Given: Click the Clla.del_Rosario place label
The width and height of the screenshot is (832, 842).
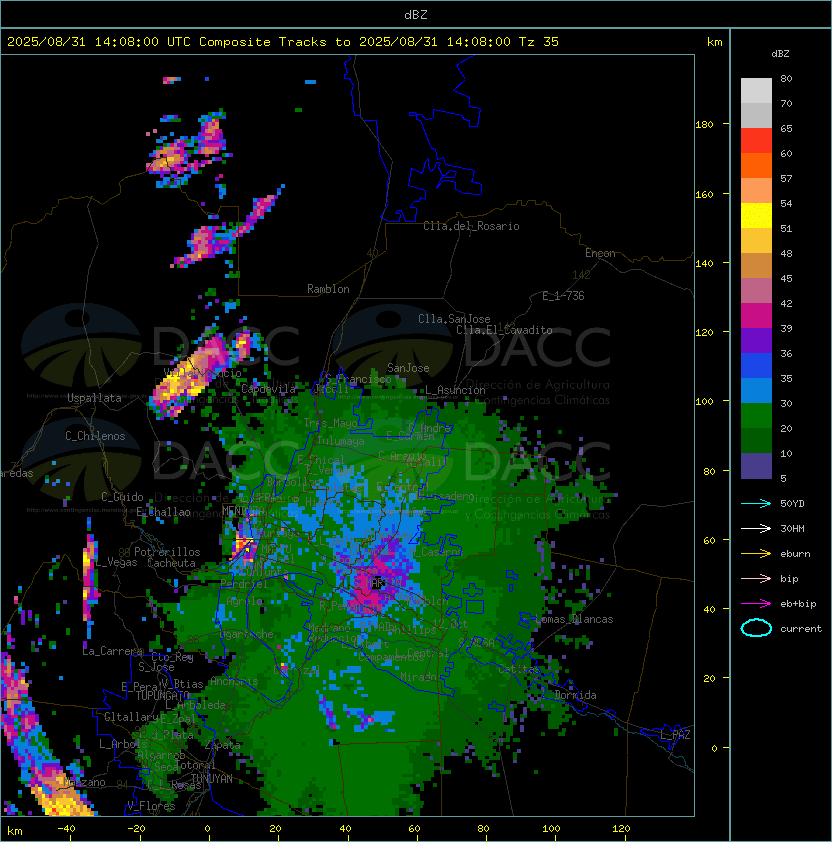Looking at the screenshot, I should pos(471,226).
